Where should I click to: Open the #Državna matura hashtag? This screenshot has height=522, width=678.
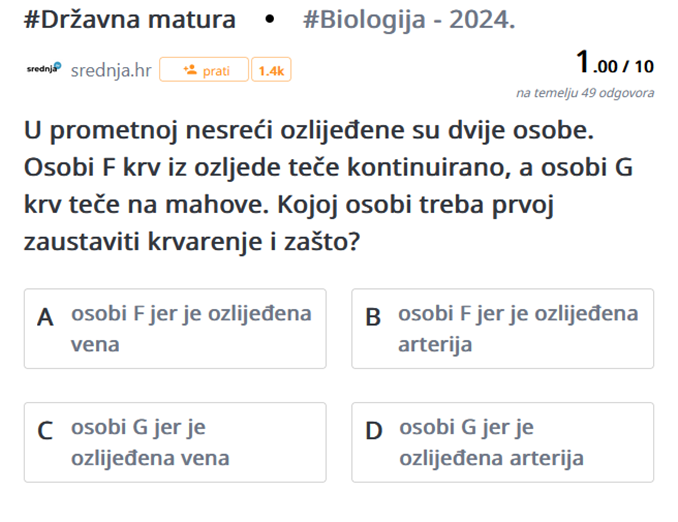tap(130, 19)
